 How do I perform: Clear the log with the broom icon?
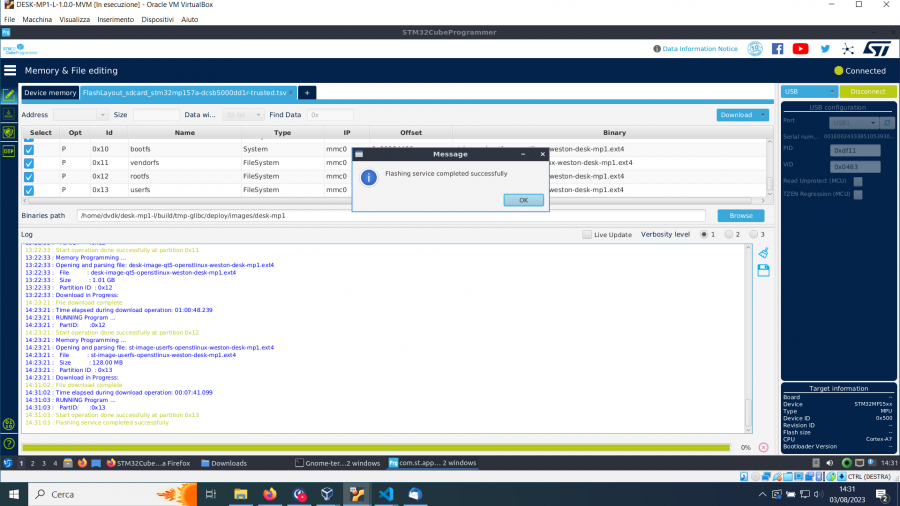(x=763, y=253)
